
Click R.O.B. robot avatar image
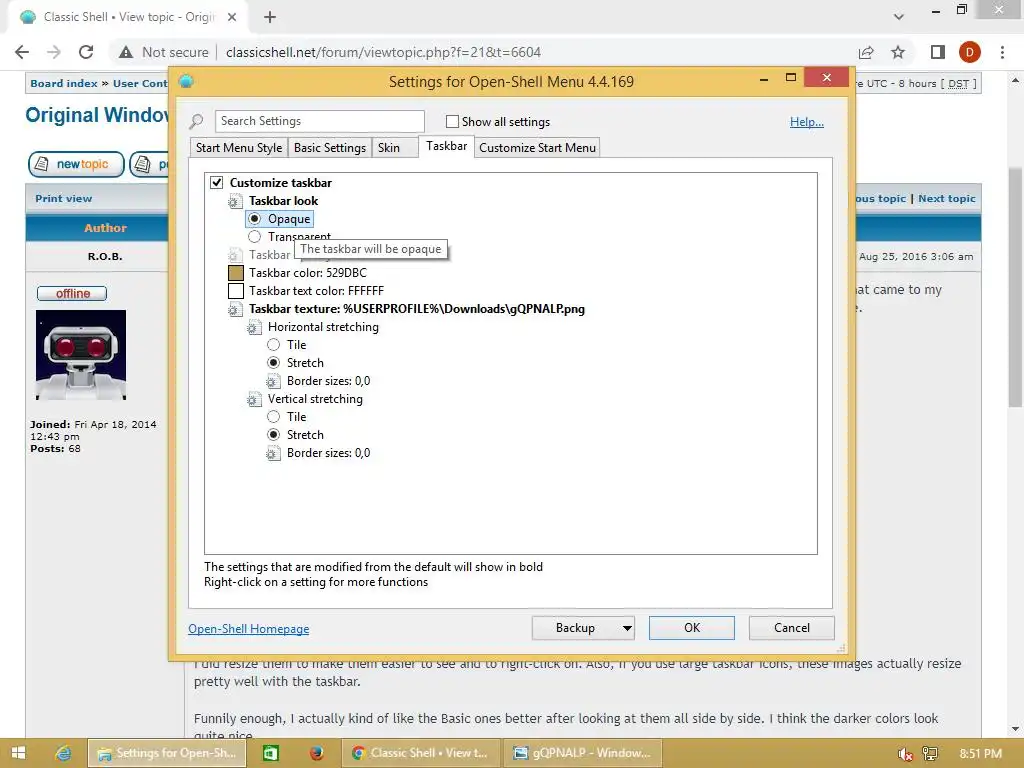coord(81,355)
